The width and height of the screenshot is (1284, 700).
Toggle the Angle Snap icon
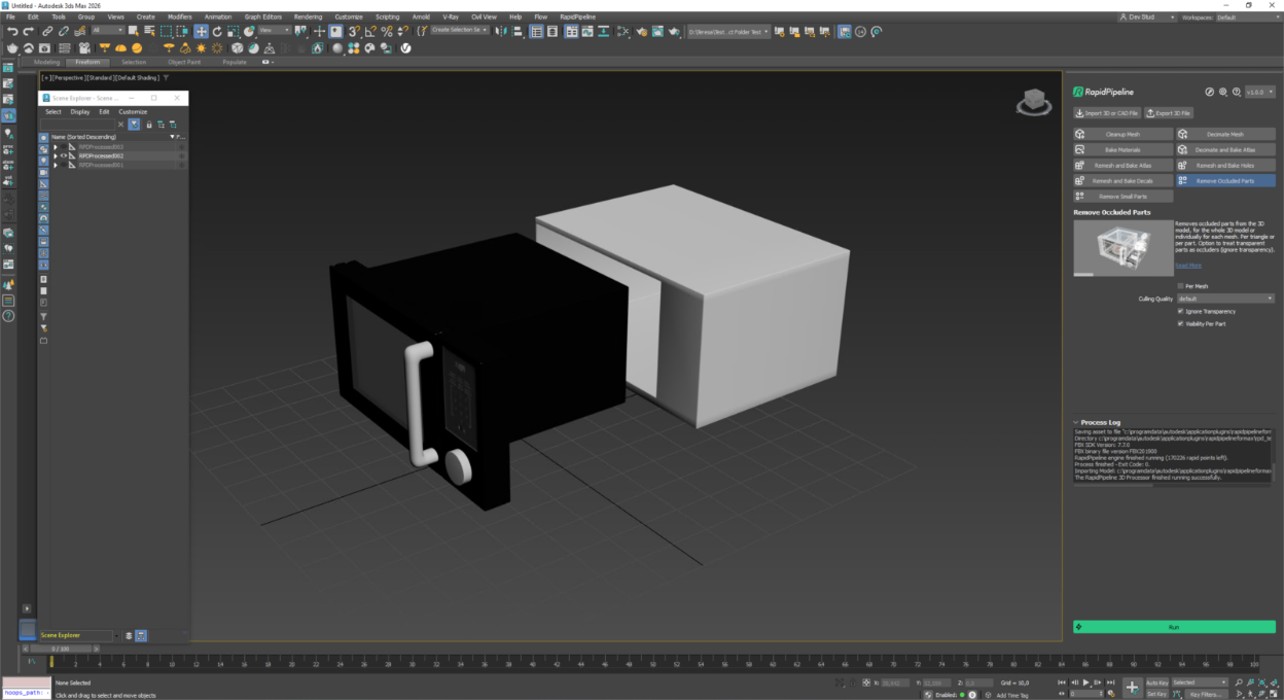pyautogui.click(x=370, y=32)
